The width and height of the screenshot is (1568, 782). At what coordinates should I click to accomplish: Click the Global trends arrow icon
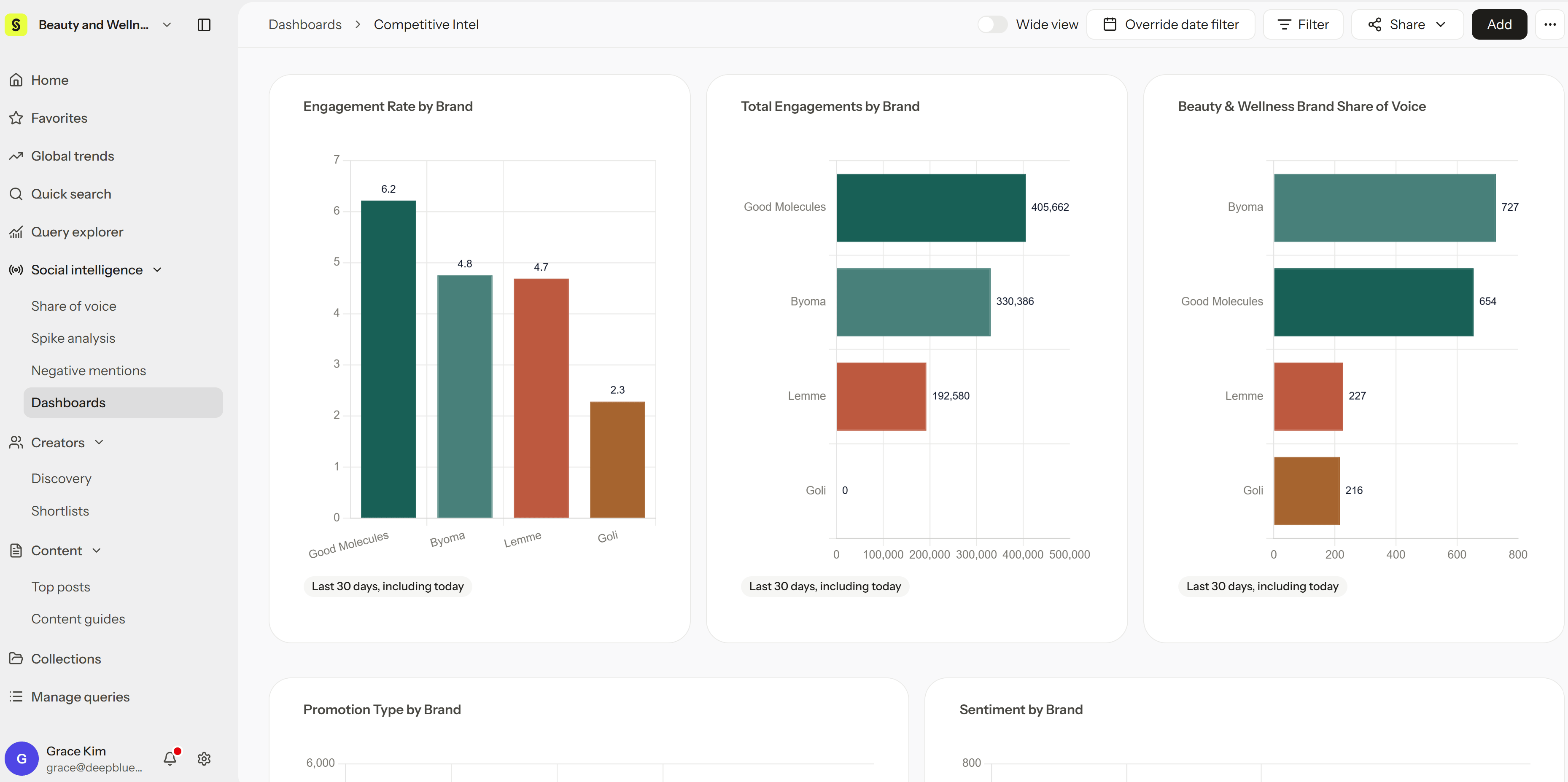pos(16,156)
